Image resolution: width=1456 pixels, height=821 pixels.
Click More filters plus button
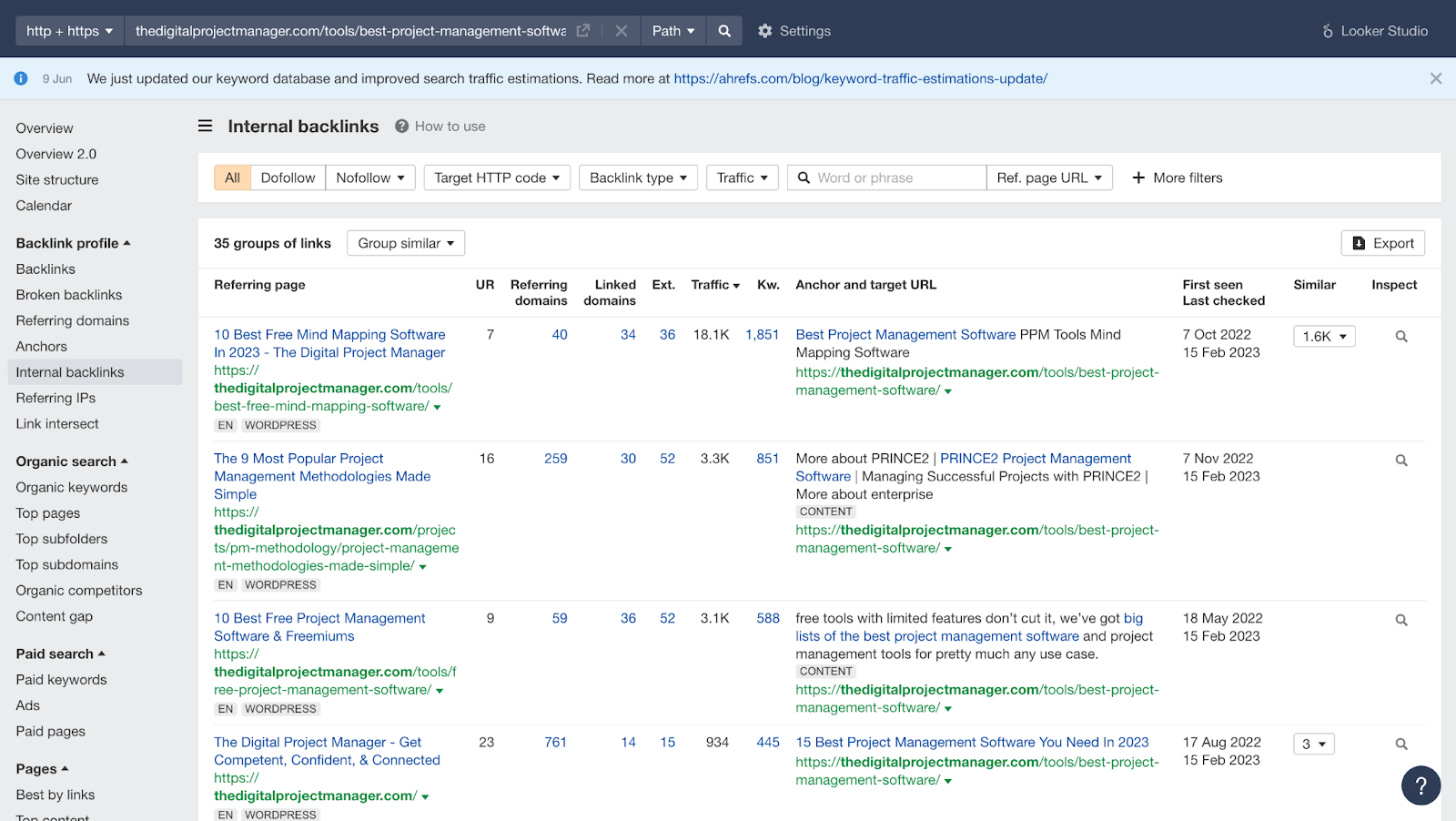click(x=1178, y=177)
